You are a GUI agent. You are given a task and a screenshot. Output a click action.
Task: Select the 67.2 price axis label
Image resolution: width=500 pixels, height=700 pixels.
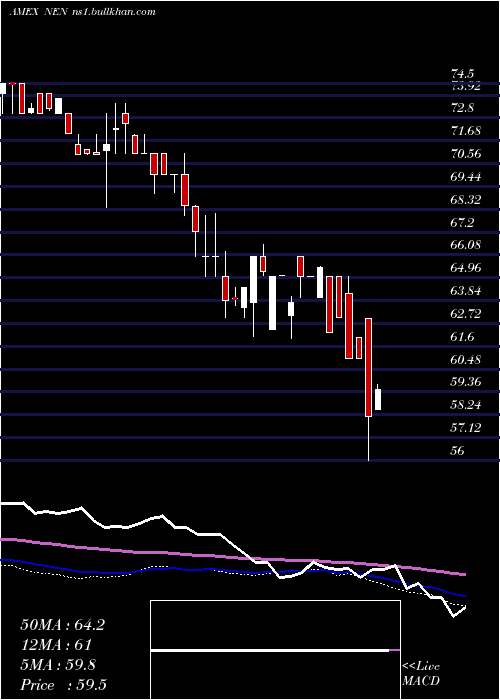tap(462, 222)
